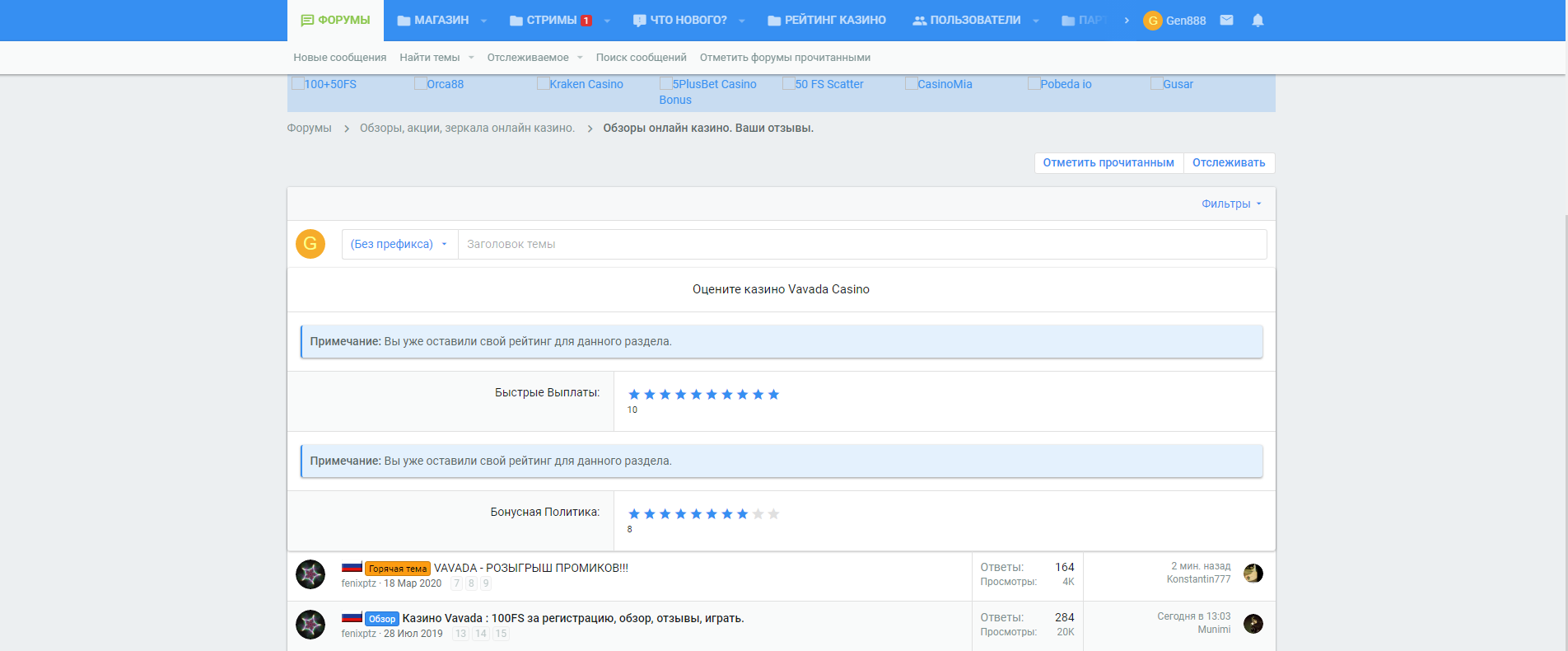Click Отметить форумы прочитанными link
This screenshot has height=651, width=1568.
click(785, 58)
